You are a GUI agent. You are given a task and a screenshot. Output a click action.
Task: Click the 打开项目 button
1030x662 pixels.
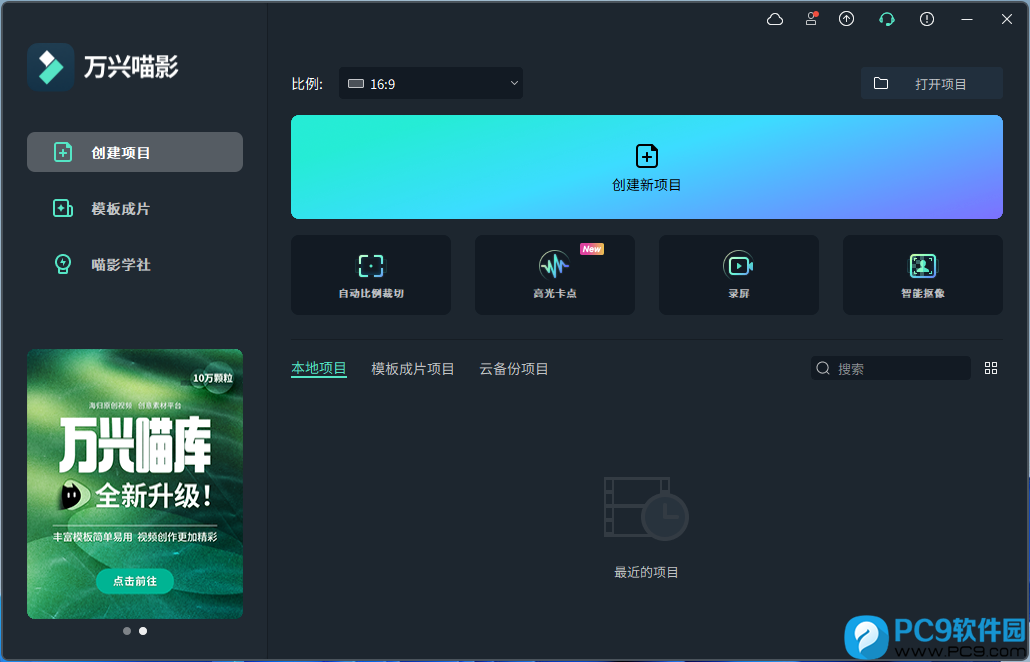pyautogui.click(x=931, y=83)
